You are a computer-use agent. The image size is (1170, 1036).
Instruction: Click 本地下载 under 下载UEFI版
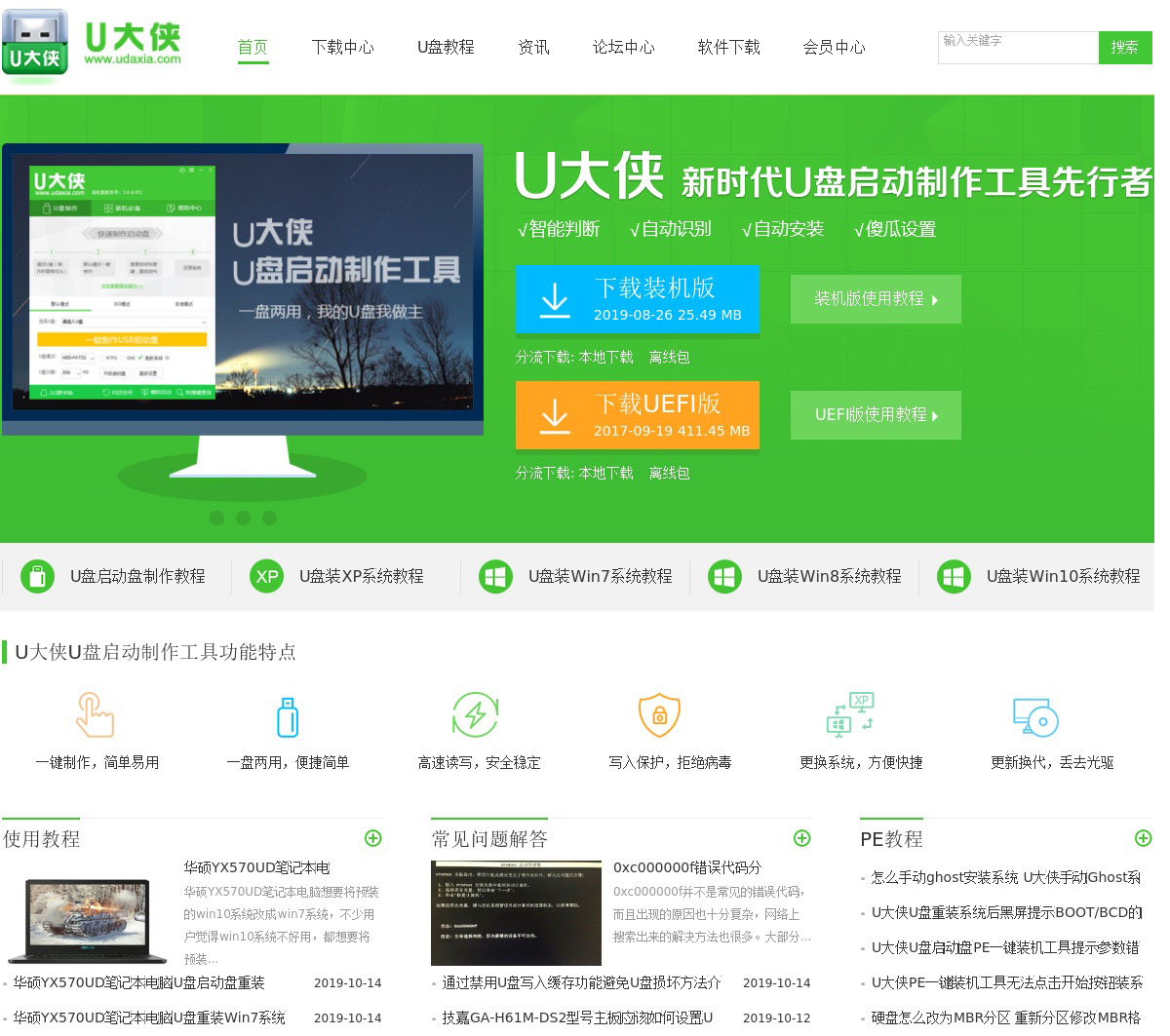point(606,473)
